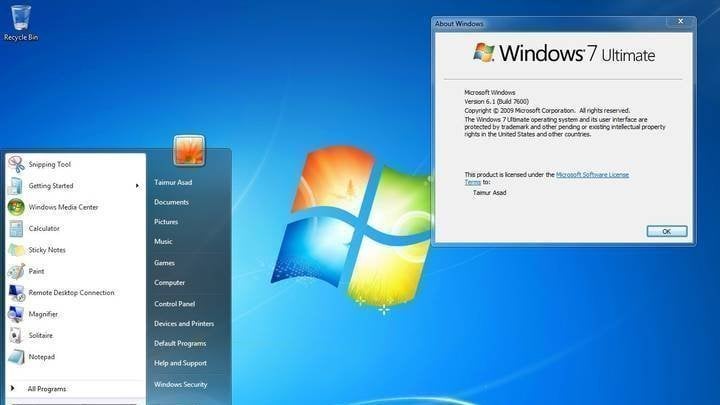
Task: Open Devices and Printers
Action: tap(183, 324)
